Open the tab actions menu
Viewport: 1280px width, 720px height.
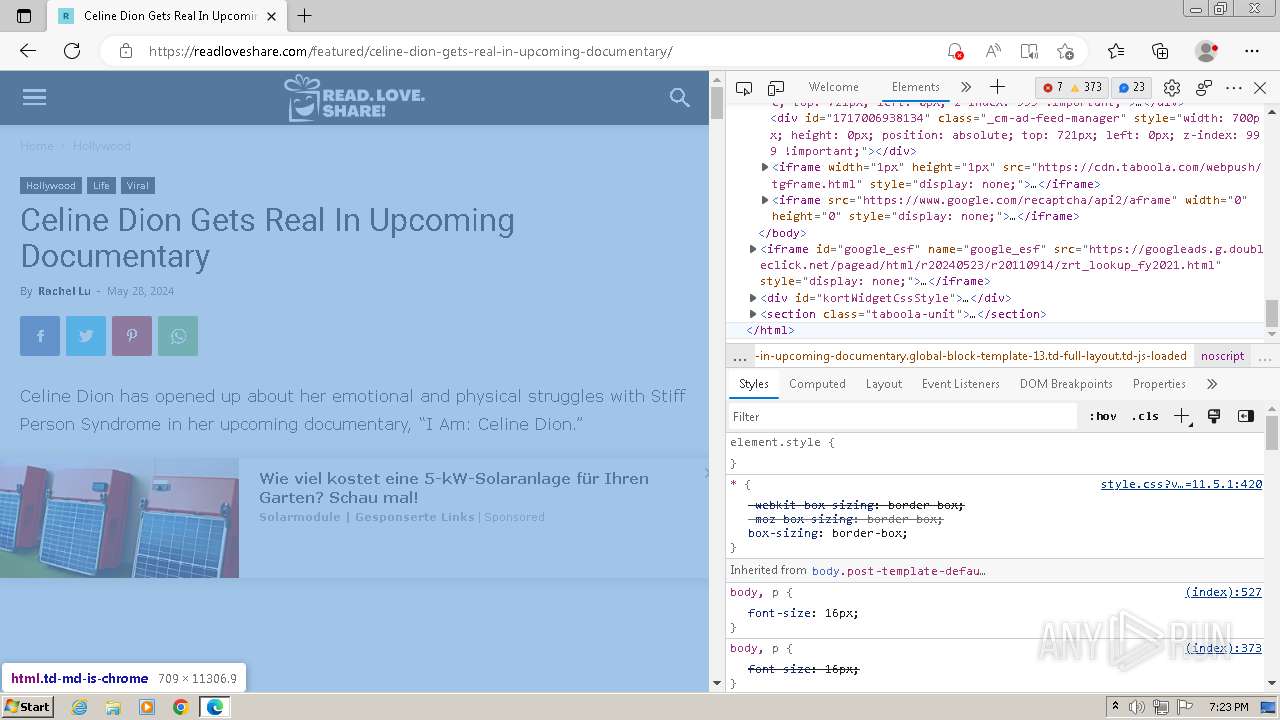24,16
